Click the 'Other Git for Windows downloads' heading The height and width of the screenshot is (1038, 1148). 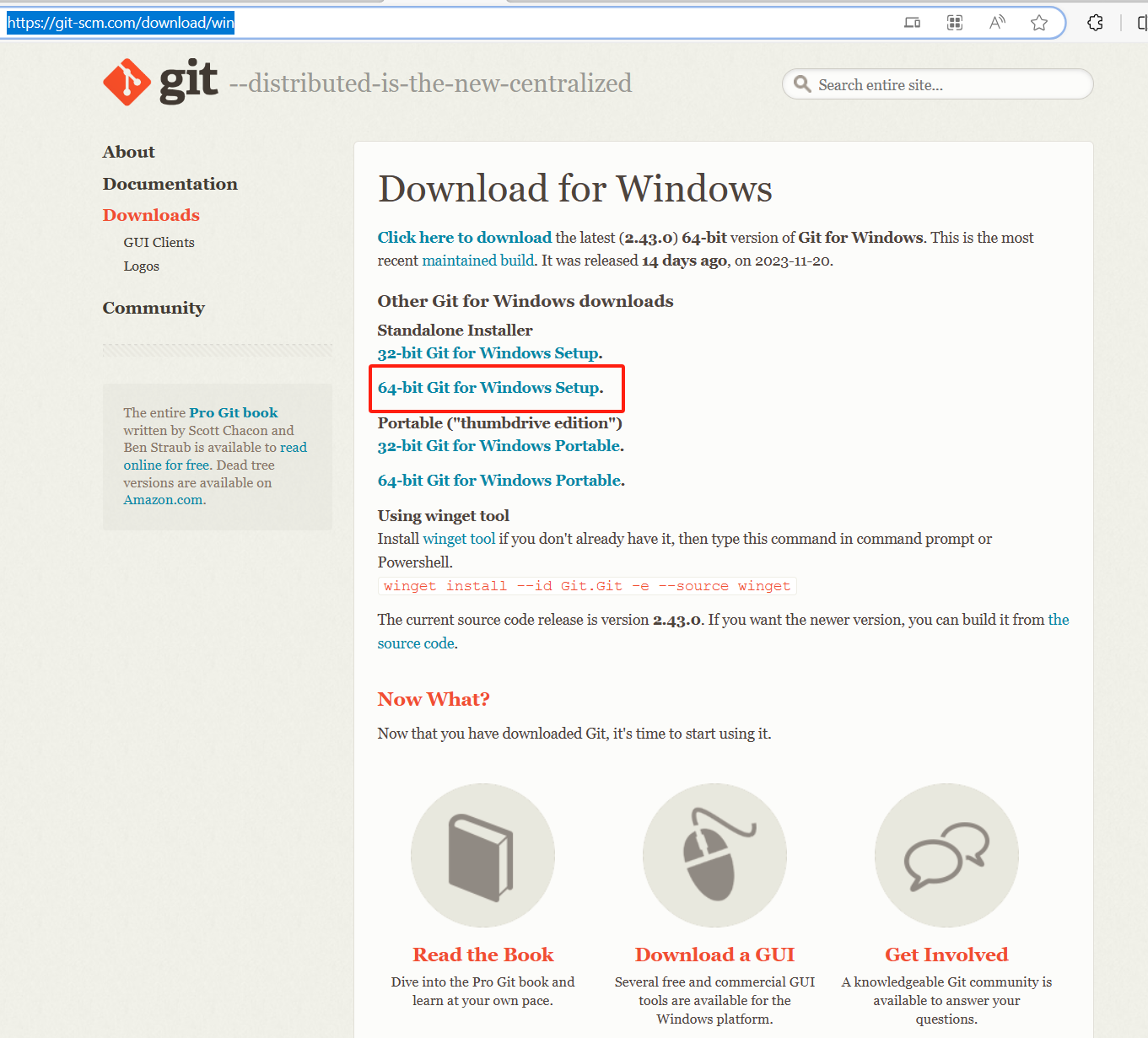[x=525, y=301]
